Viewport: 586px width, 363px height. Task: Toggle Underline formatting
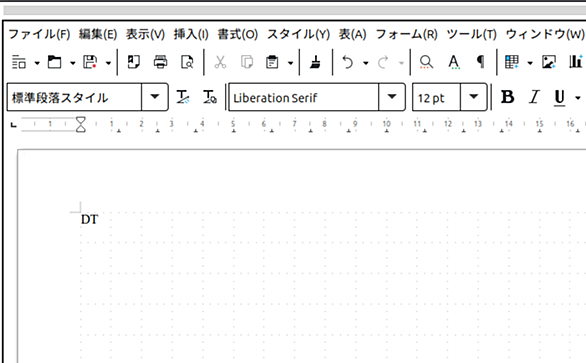(x=559, y=98)
